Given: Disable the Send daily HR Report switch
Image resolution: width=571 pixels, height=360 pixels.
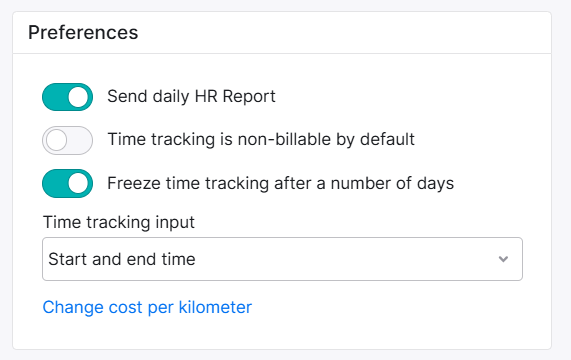Looking at the screenshot, I should 67,97.
